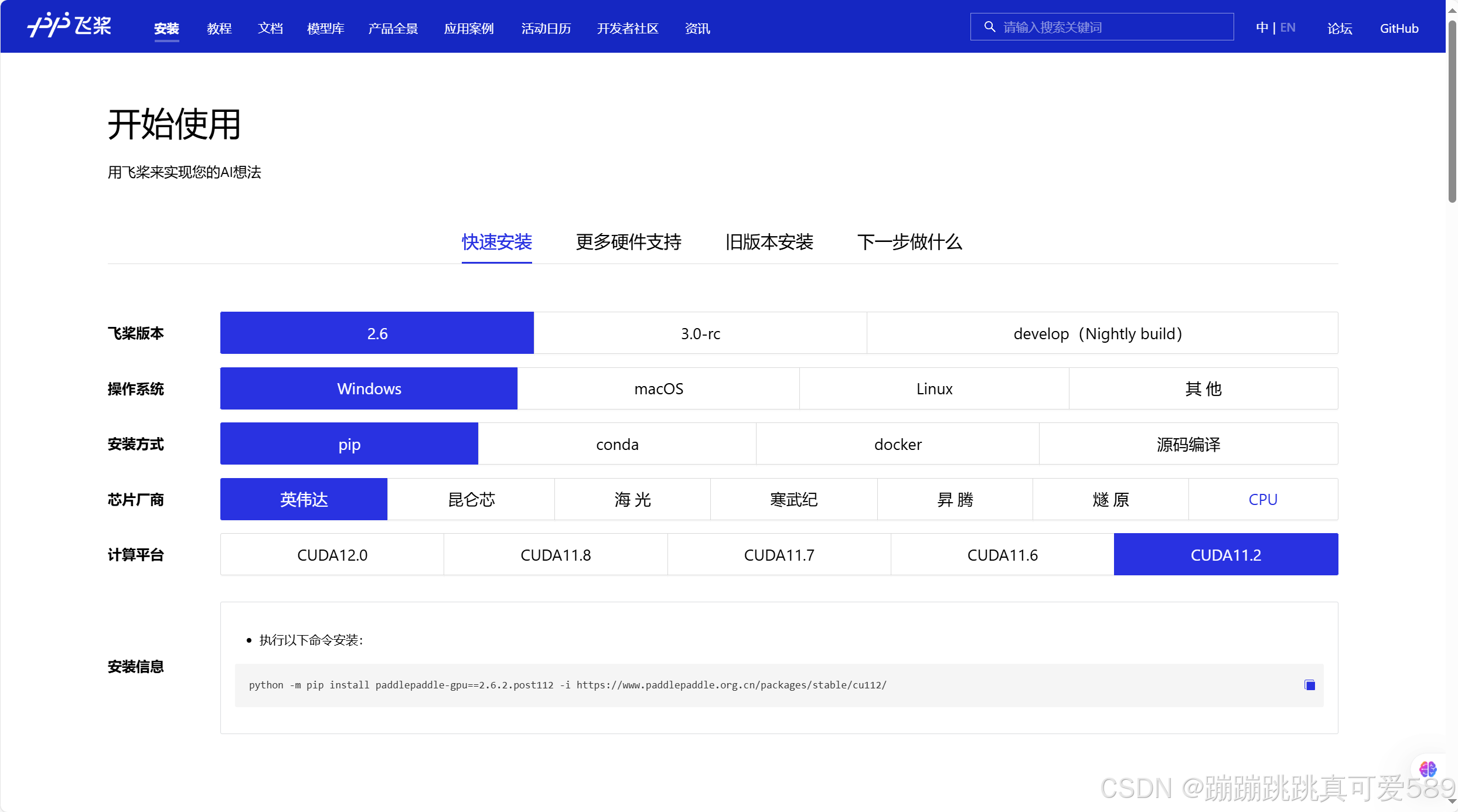Image resolution: width=1458 pixels, height=812 pixels.
Task: Select version 3.0-rc option
Action: pos(700,333)
